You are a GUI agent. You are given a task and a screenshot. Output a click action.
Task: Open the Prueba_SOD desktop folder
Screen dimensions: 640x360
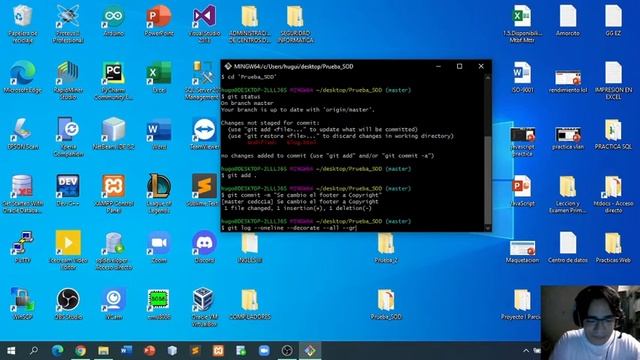tap(386, 304)
